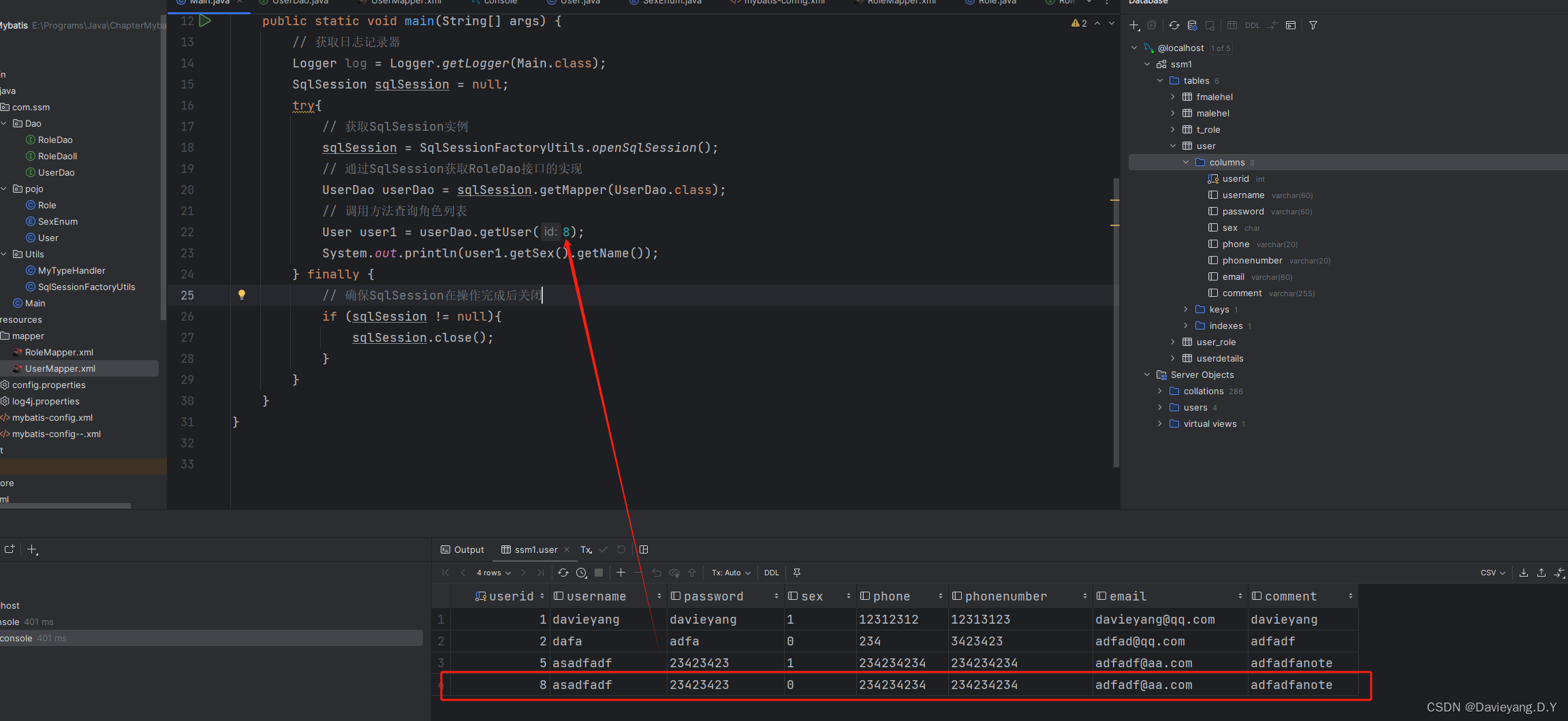Click the editor vertical scrollbar
Screen dimensions: 1568x721
tap(1116, 323)
